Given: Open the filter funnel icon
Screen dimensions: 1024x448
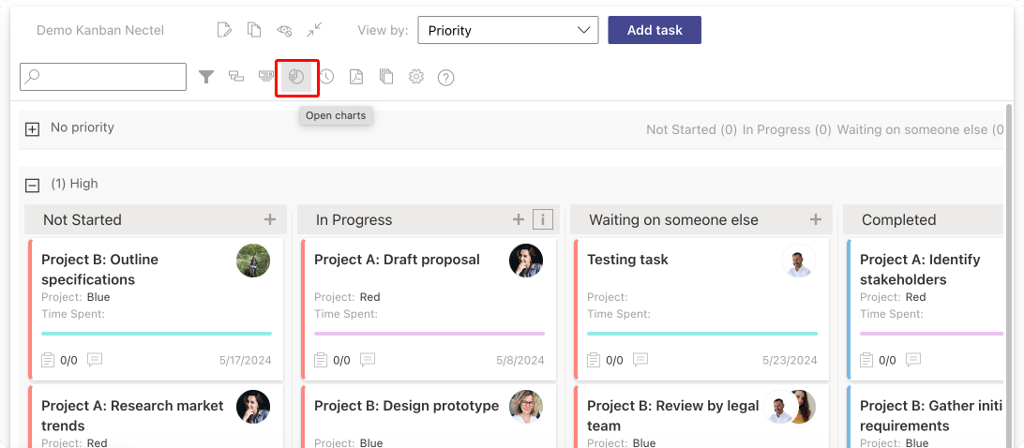Looking at the screenshot, I should click(206, 77).
